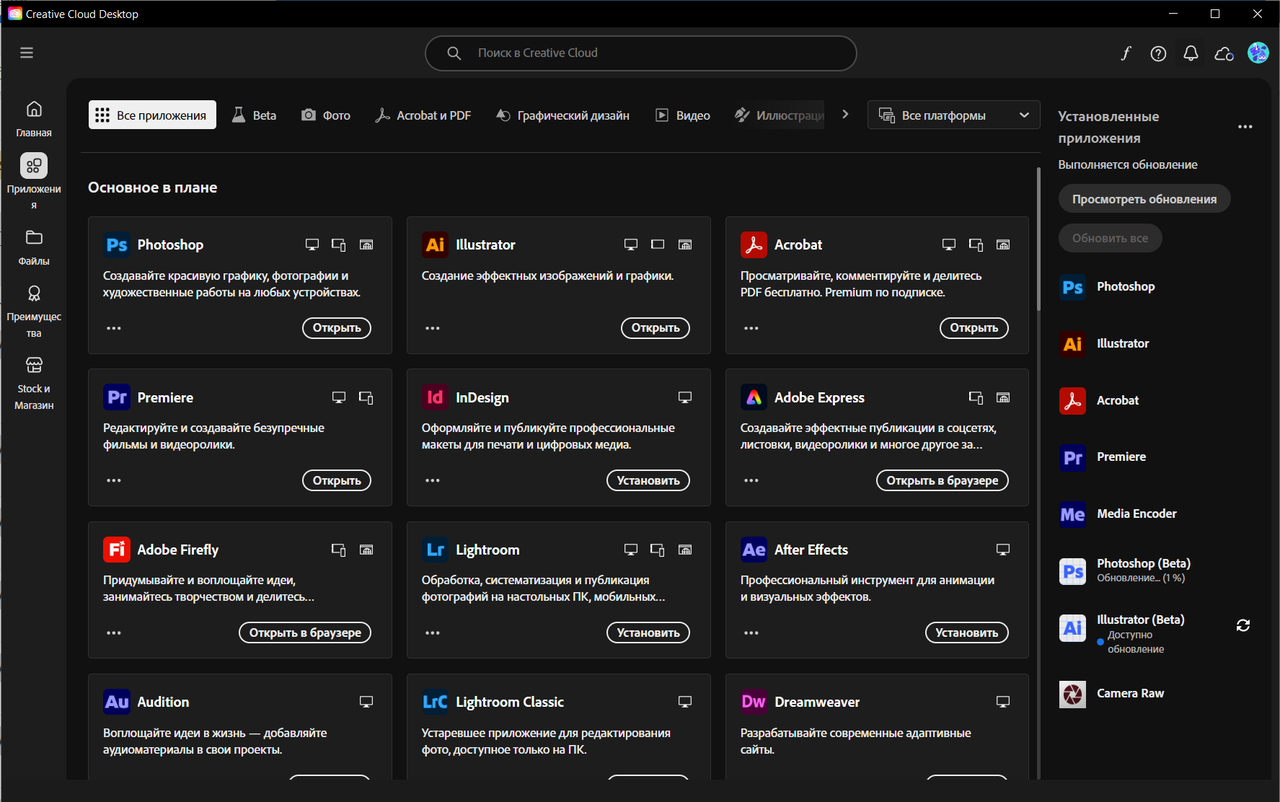Viewport: 1280px width, 802px height.
Task: Switch to the Графический дизайн tab
Action: 562,115
